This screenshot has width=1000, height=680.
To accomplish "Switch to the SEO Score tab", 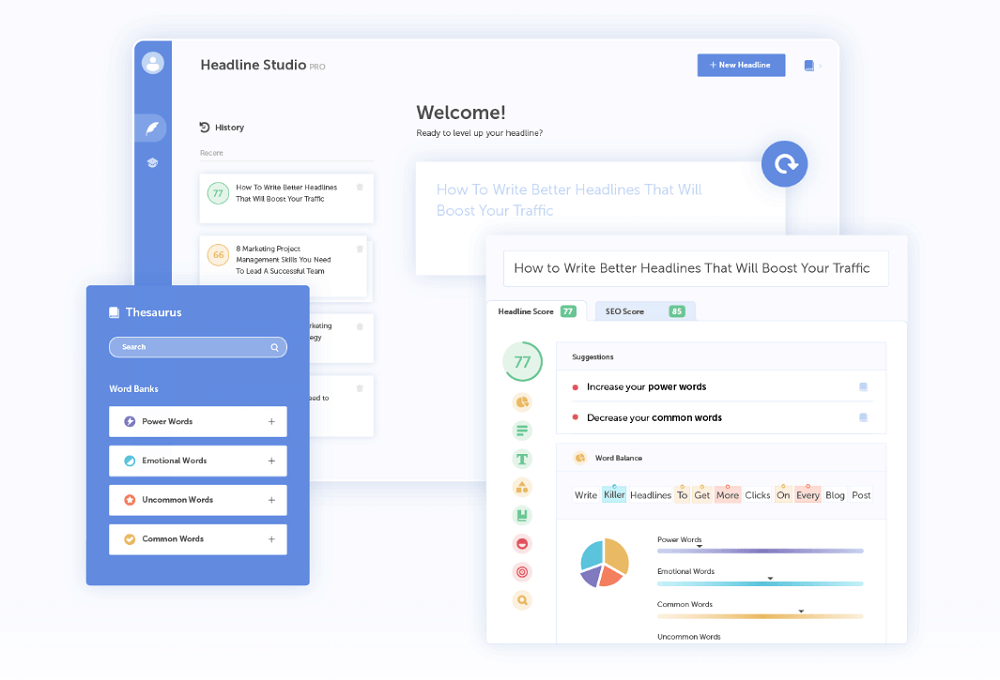I will tap(645, 311).
